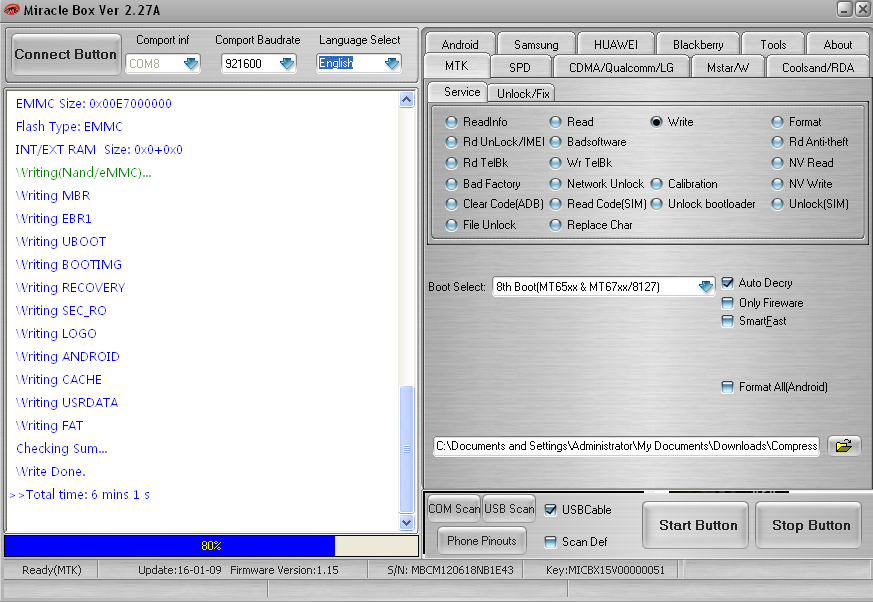Switch to the Coolsand/RDA tab
Image resolution: width=873 pixels, height=602 pixels.
tap(818, 67)
